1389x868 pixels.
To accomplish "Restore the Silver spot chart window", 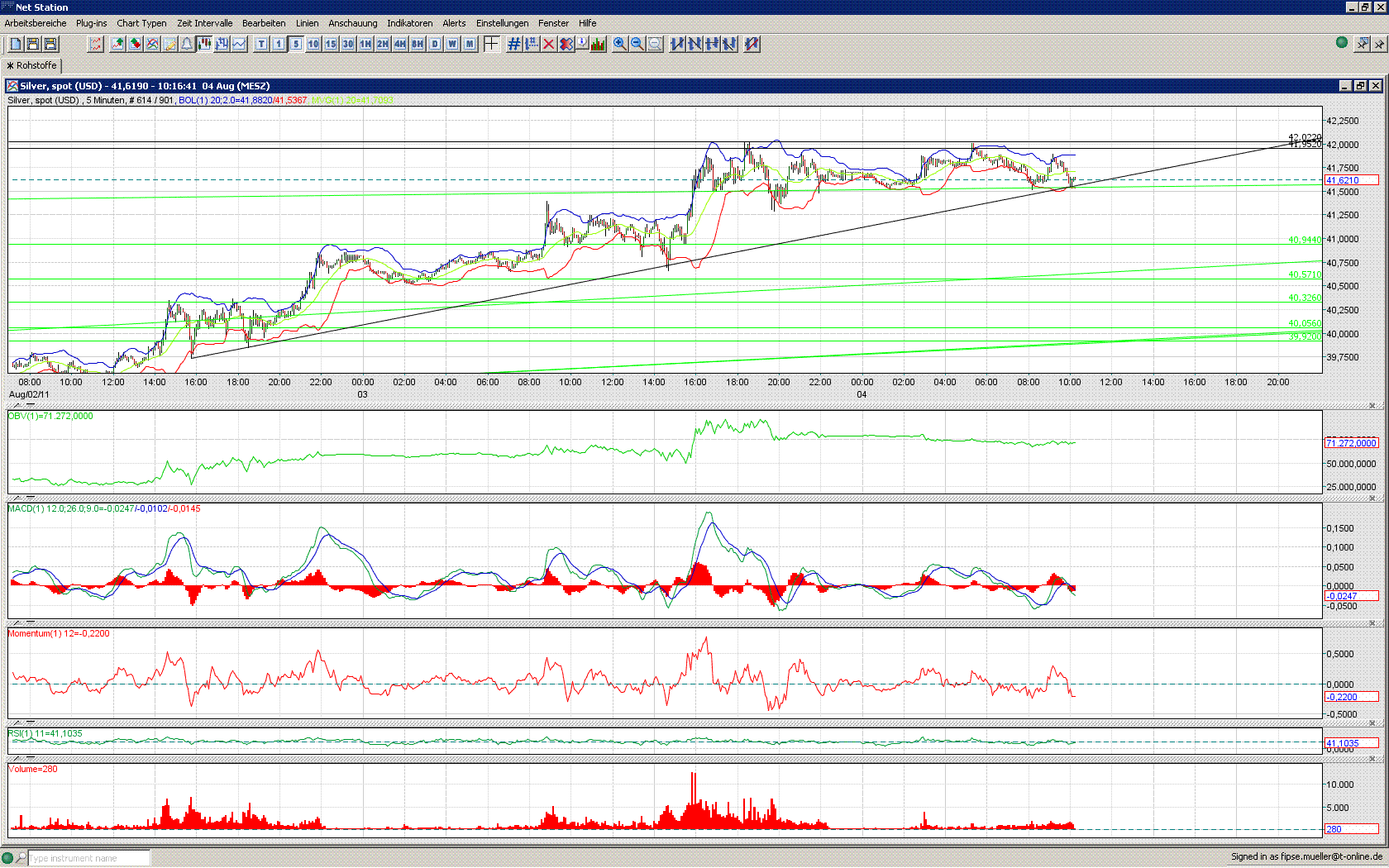I will (1360, 86).
